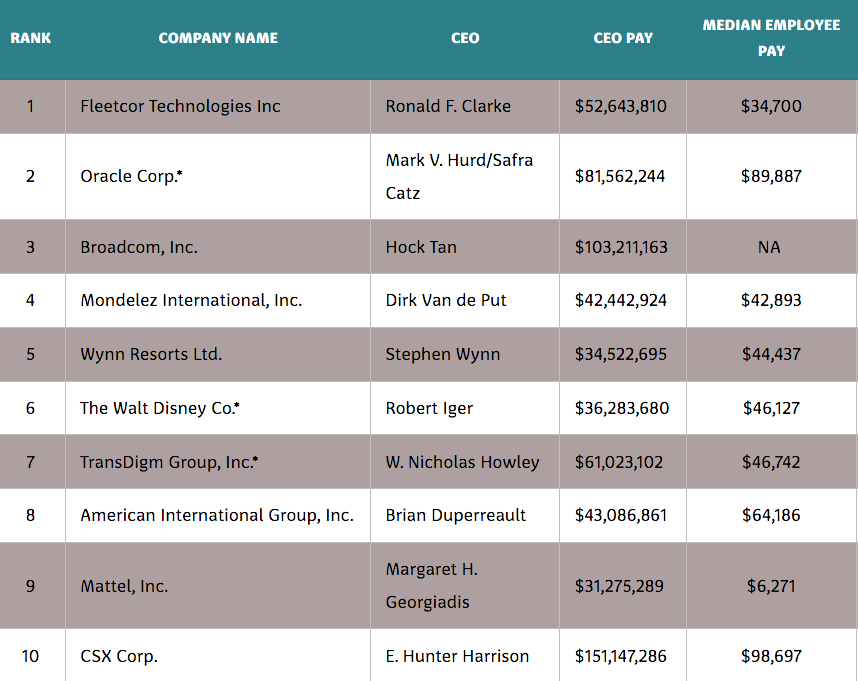
Task: Select the MEDIAN EMPLOYEE PAY header
Action: pos(771,38)
